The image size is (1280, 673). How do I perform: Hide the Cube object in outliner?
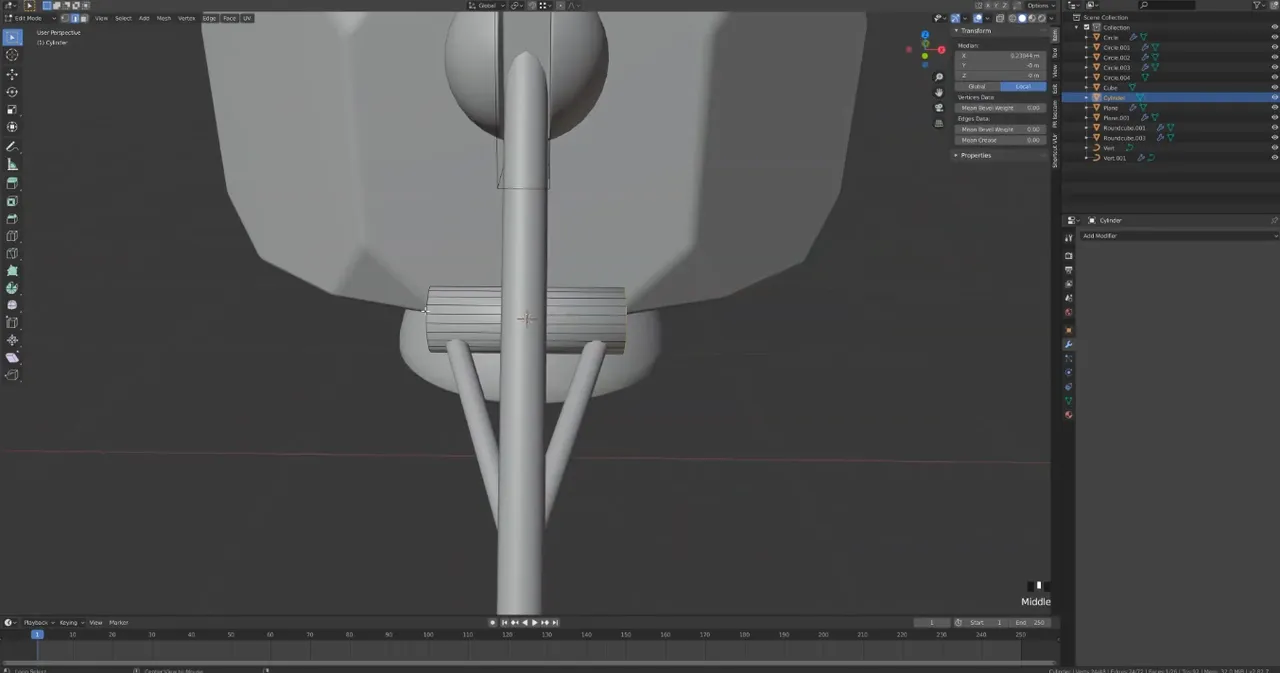coord(1274,87)
